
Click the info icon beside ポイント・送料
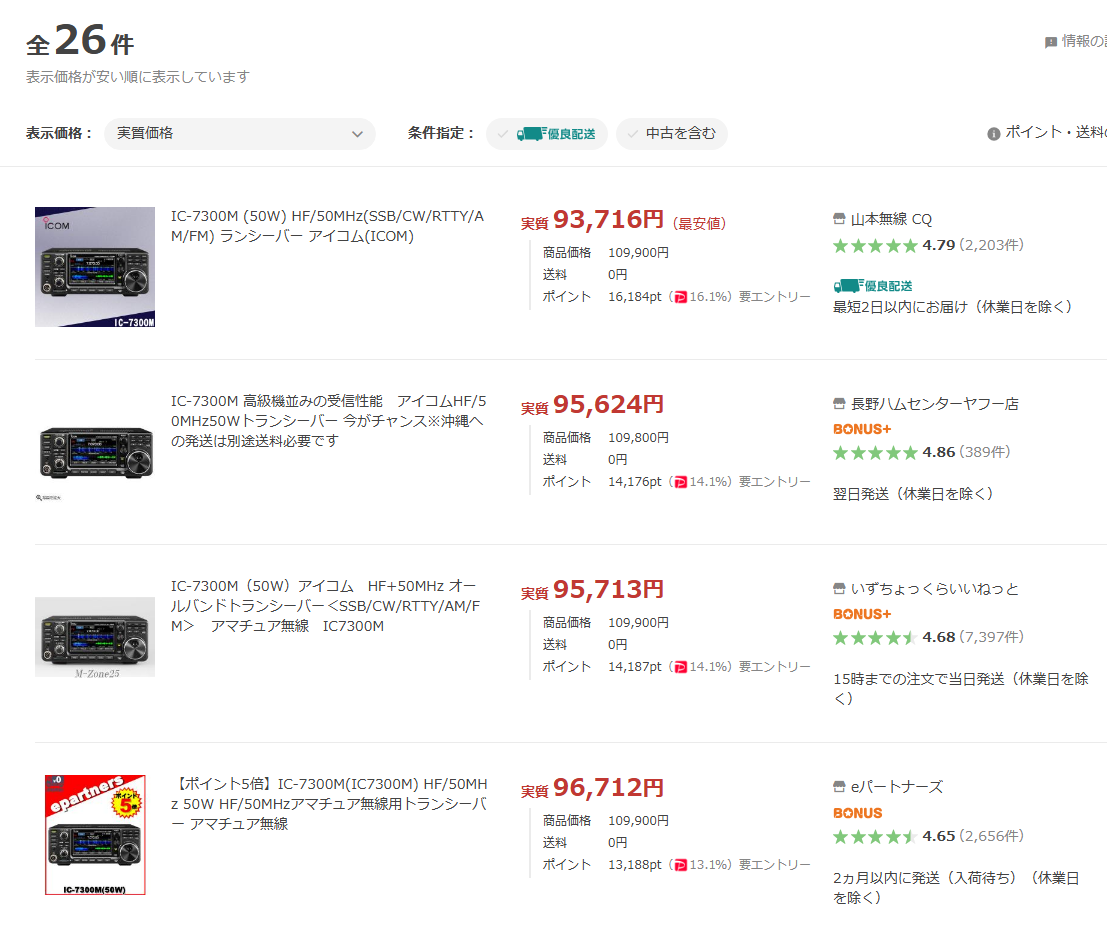(993, 133)
